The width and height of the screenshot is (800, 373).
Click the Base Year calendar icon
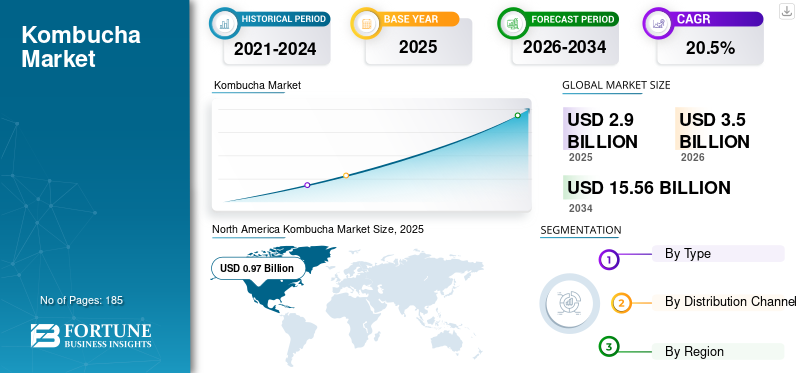(x=366, y=23)
